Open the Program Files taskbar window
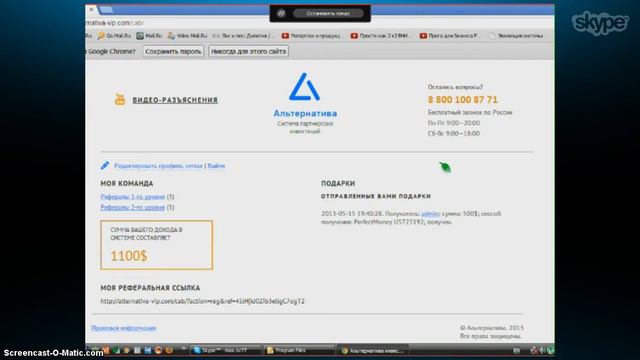 [298, 350]
